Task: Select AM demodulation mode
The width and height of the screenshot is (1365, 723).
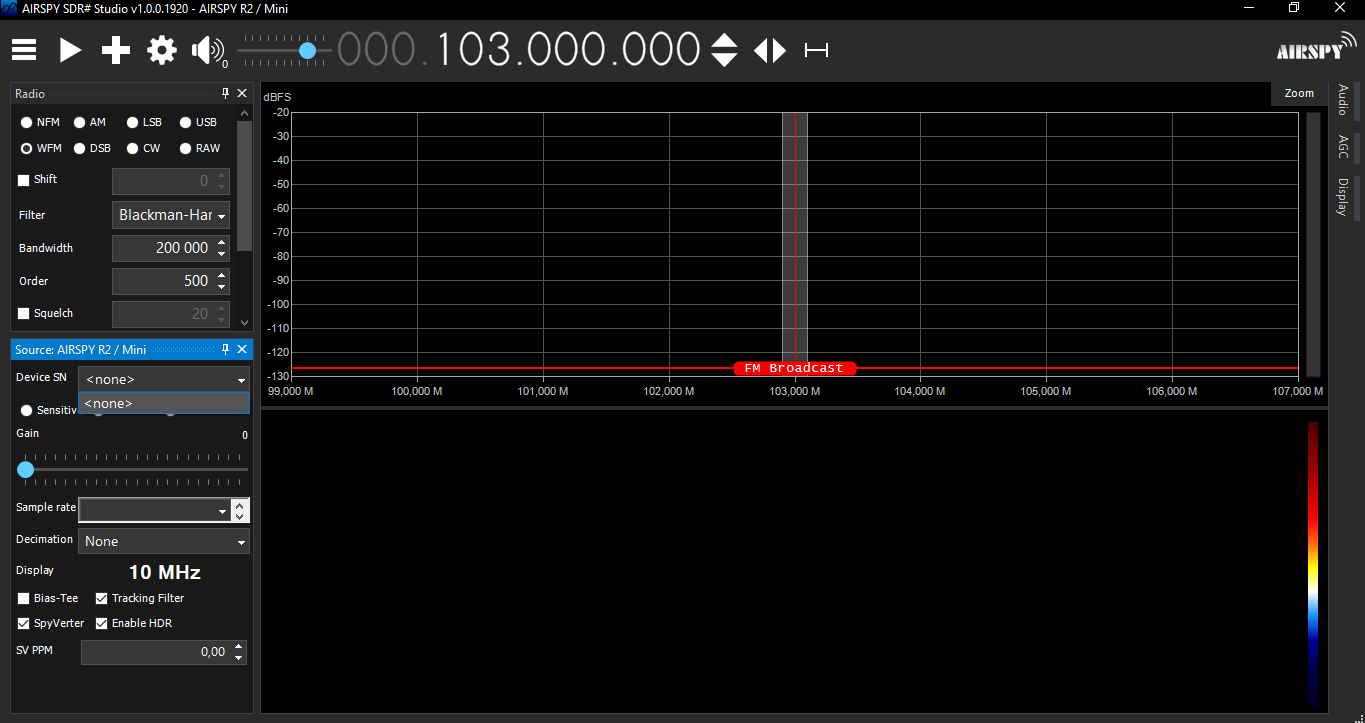Action: [x=79, y=122]
